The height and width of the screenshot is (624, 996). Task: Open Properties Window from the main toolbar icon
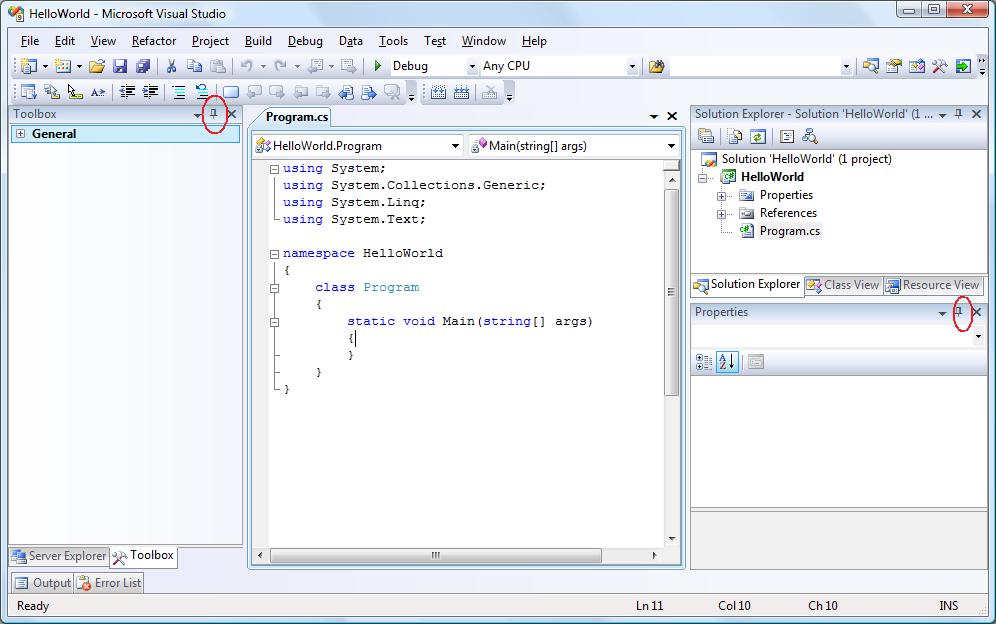[894, 66]
